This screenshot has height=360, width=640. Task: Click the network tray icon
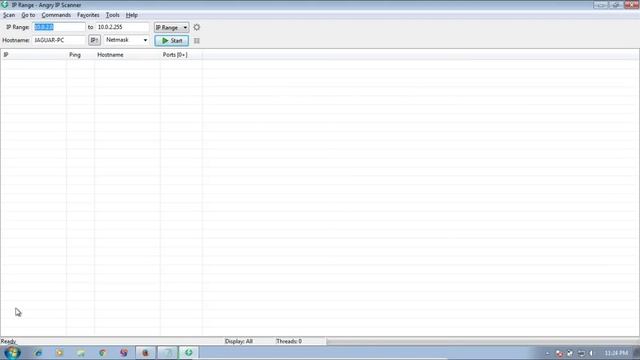point(581,353)
